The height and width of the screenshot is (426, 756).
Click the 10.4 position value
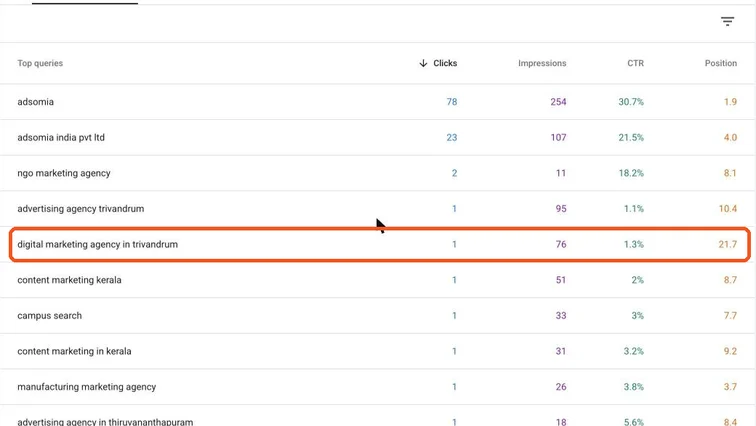(728, 209)
